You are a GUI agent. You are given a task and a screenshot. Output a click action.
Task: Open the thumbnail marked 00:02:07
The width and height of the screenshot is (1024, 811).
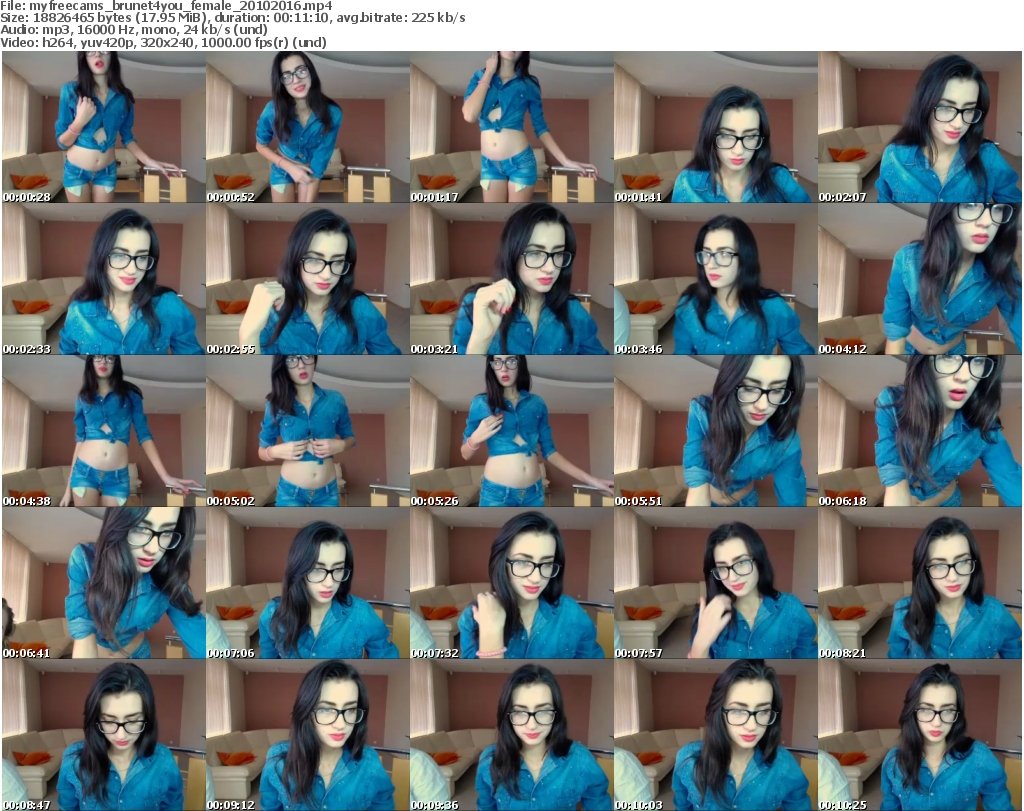920,127
